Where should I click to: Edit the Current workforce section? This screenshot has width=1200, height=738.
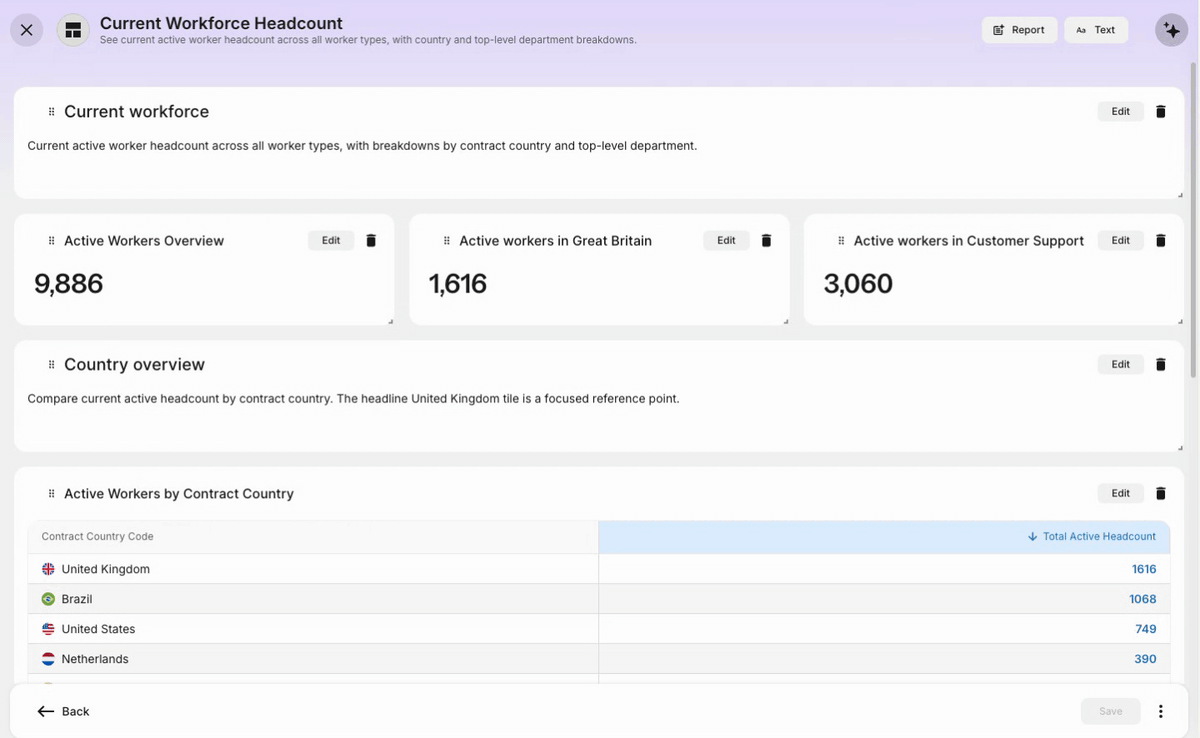(1120, 112)
